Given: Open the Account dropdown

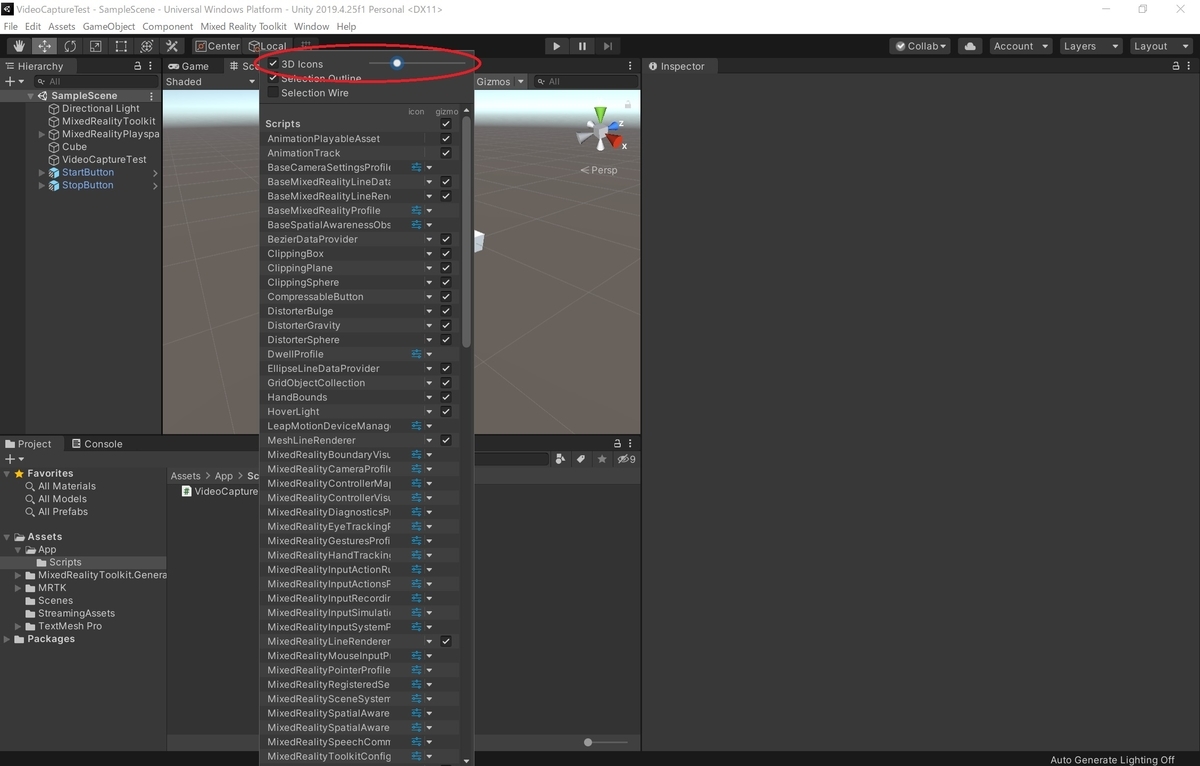Looking at the screenshot, I should point(1020,46).
